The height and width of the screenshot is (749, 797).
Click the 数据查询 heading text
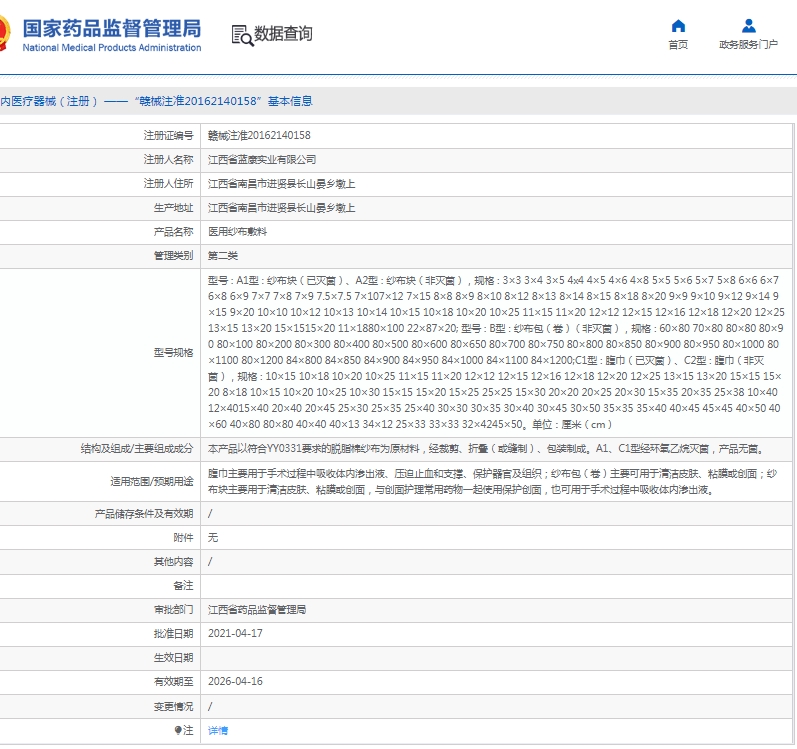[x=283, y=34]
